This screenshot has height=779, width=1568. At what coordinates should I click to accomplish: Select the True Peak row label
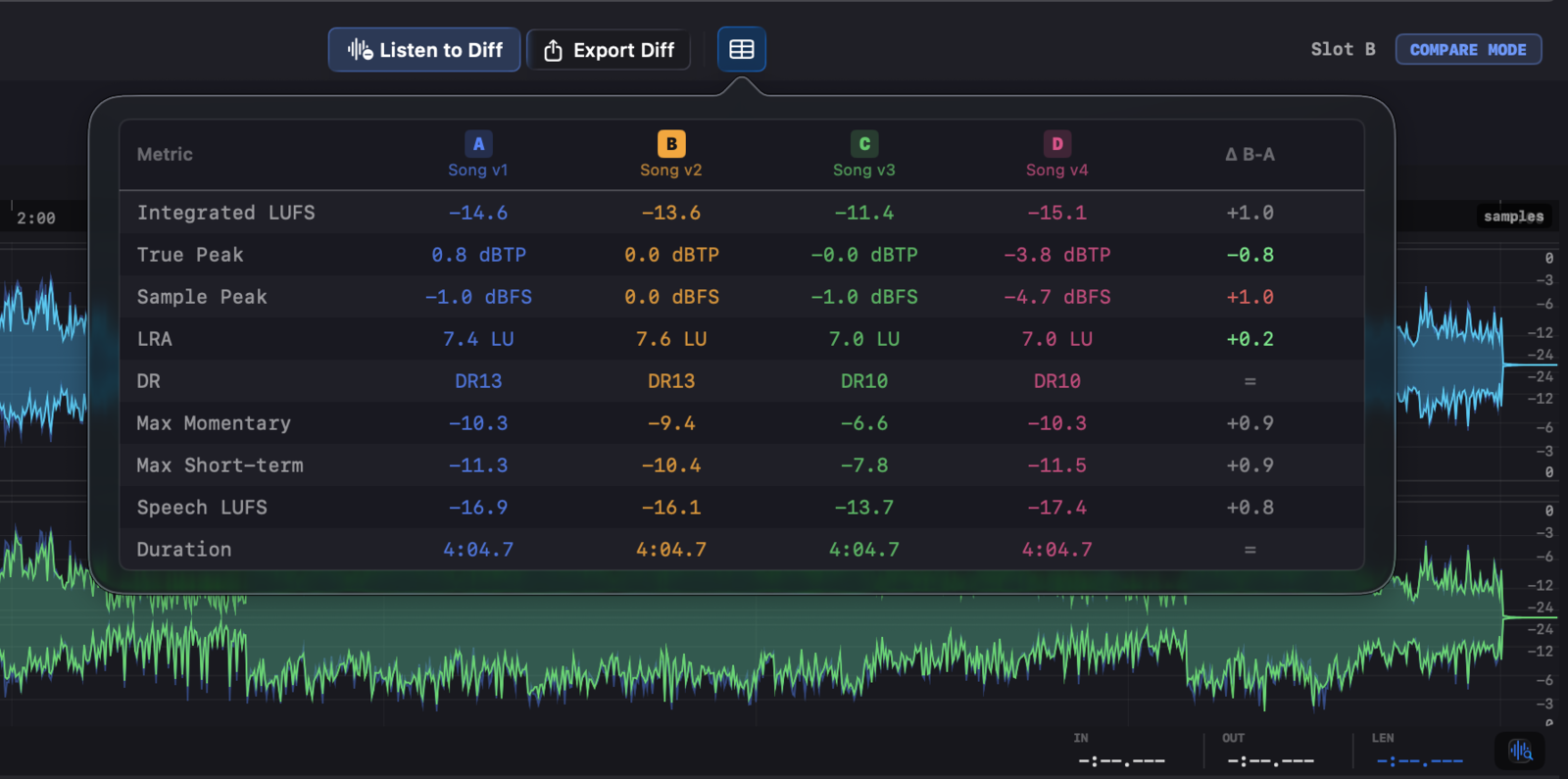pos(190,255)
